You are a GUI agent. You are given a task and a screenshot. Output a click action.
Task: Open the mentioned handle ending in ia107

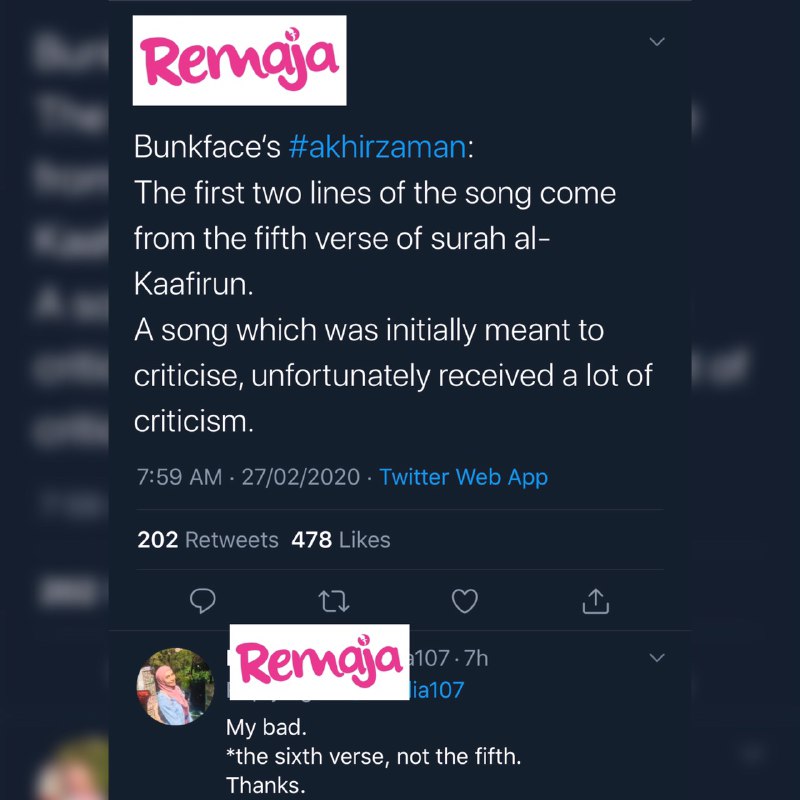[438, 690]
